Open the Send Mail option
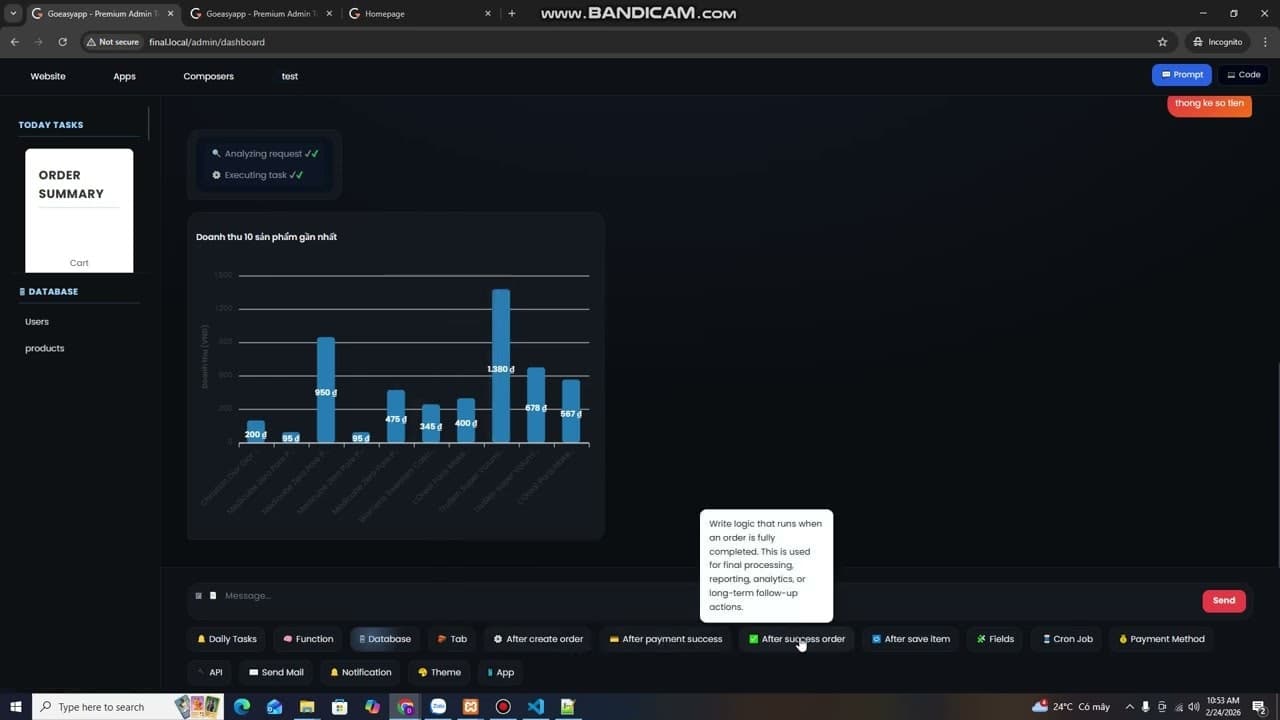The image size is (1280, 720). 276,672
